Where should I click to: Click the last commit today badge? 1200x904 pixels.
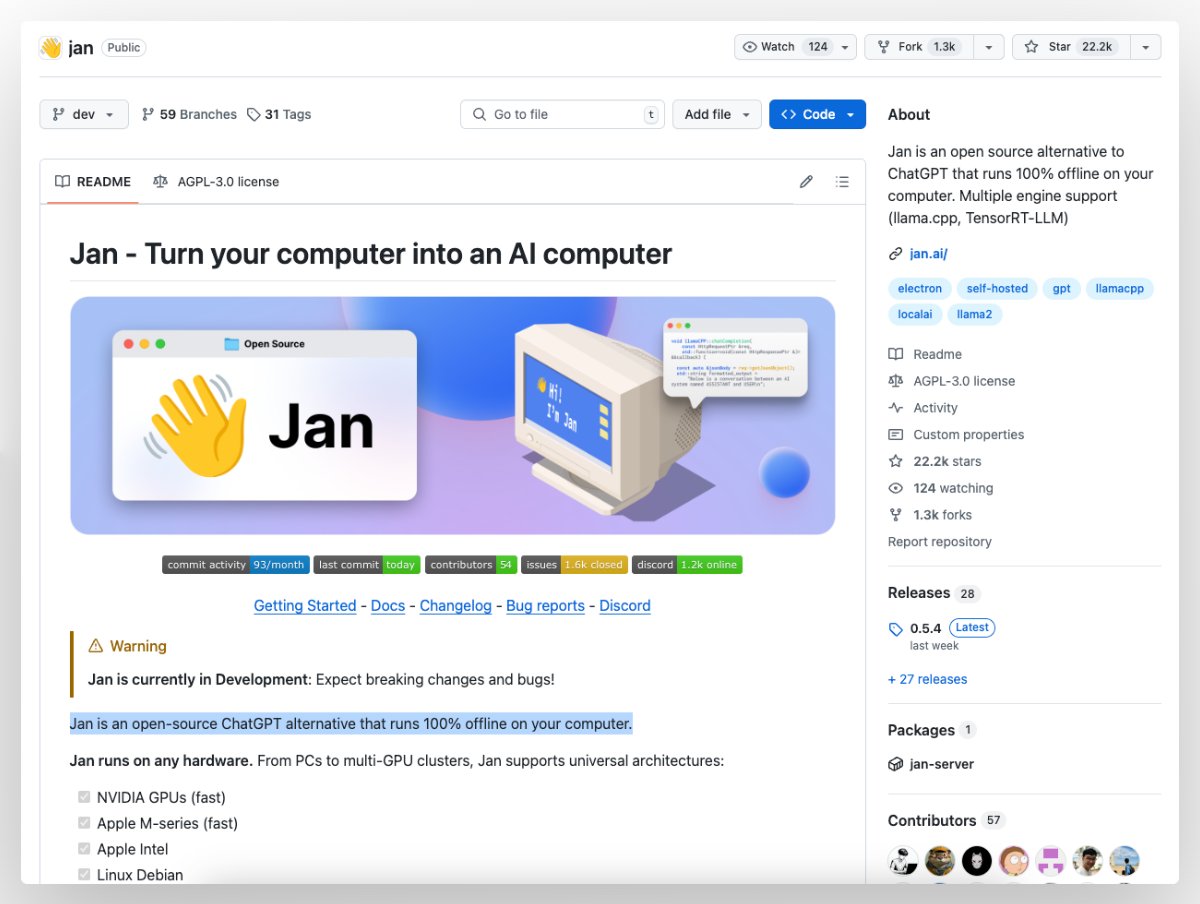[367, 565]
